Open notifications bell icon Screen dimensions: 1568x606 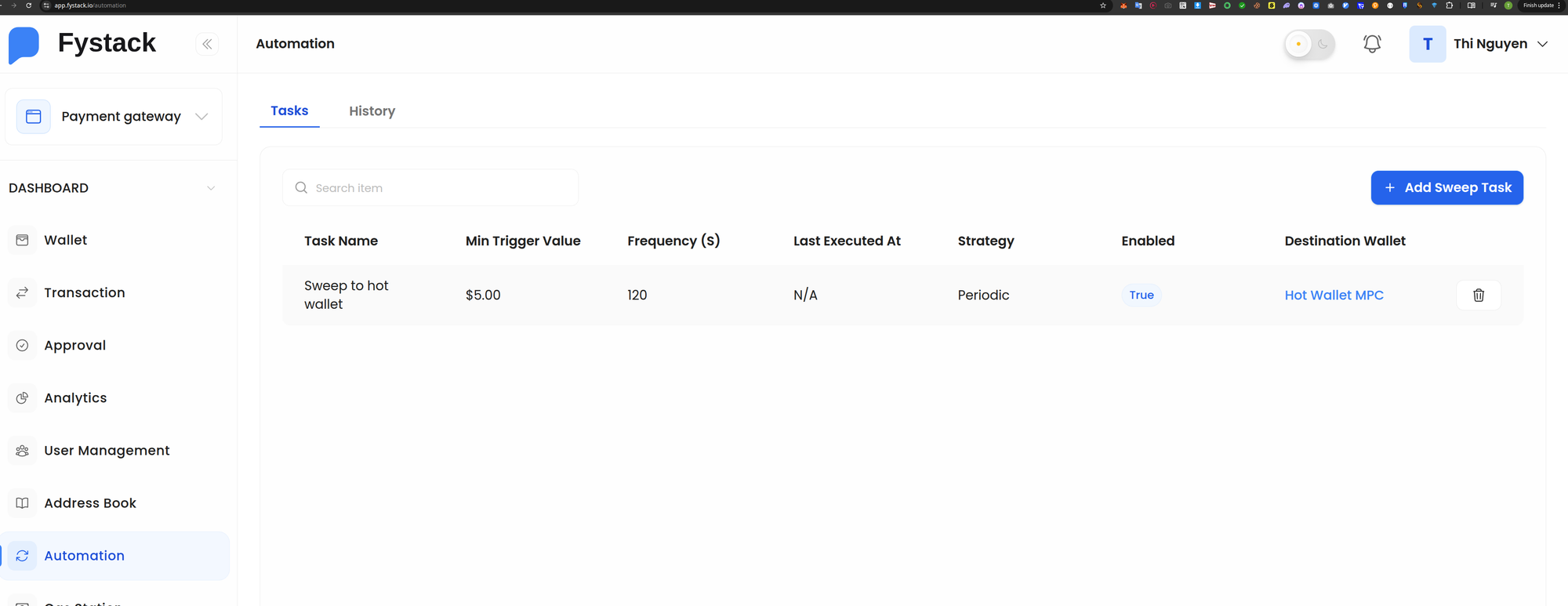coord(1372,44)
